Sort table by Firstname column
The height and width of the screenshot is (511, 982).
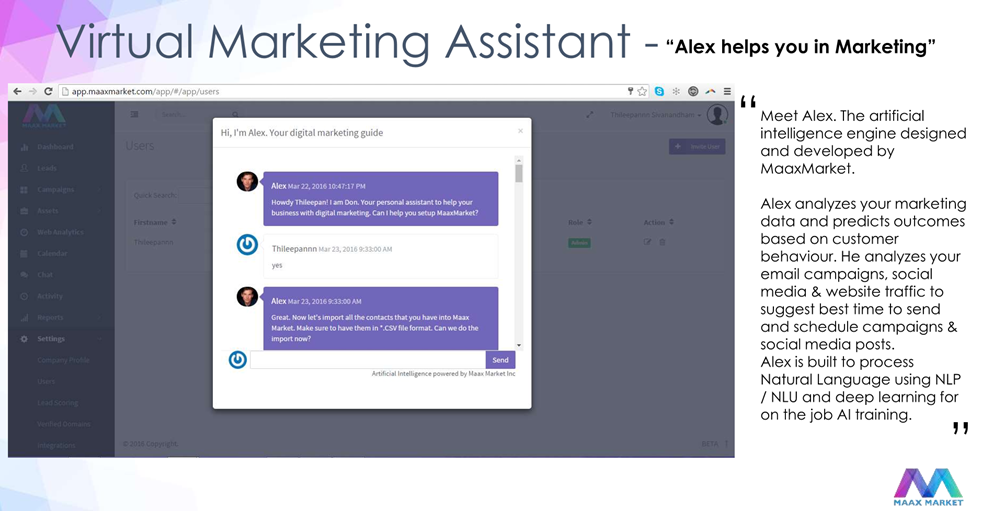coord(155,222)
